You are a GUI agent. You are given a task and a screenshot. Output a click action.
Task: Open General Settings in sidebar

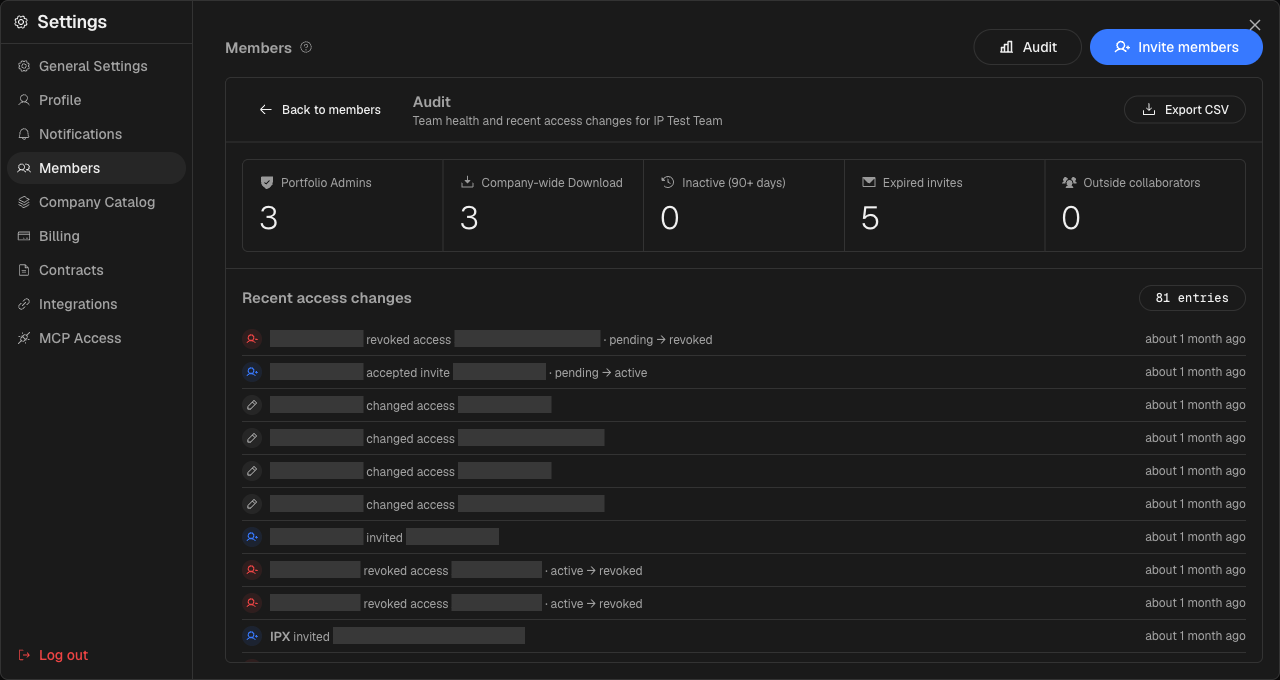click(x=96, y=66)
